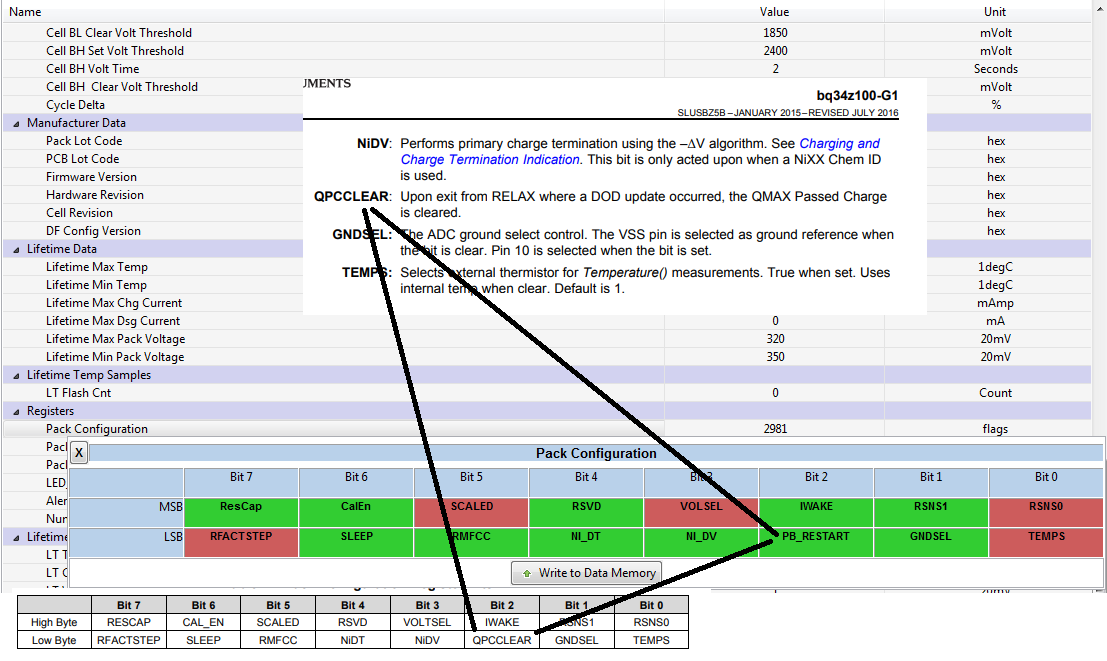
Task: Sort by the Value column header
Action: pos(774,12)
